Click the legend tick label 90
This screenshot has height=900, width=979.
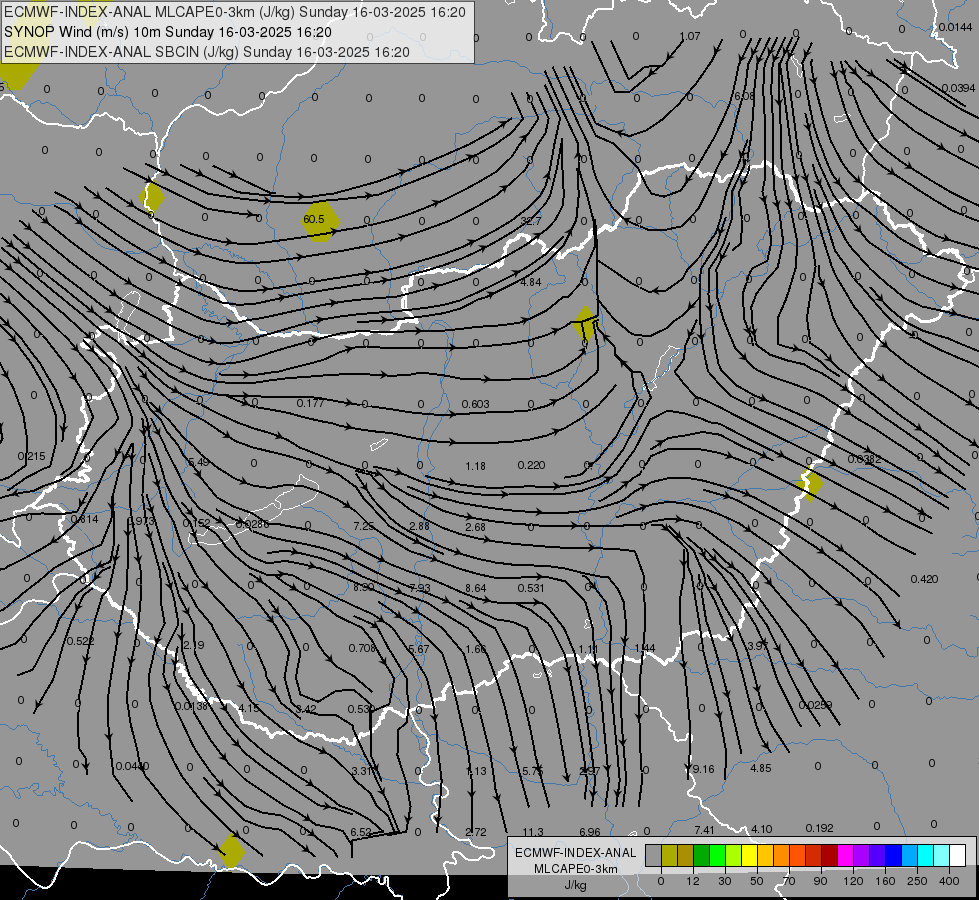tap(820, 881)
